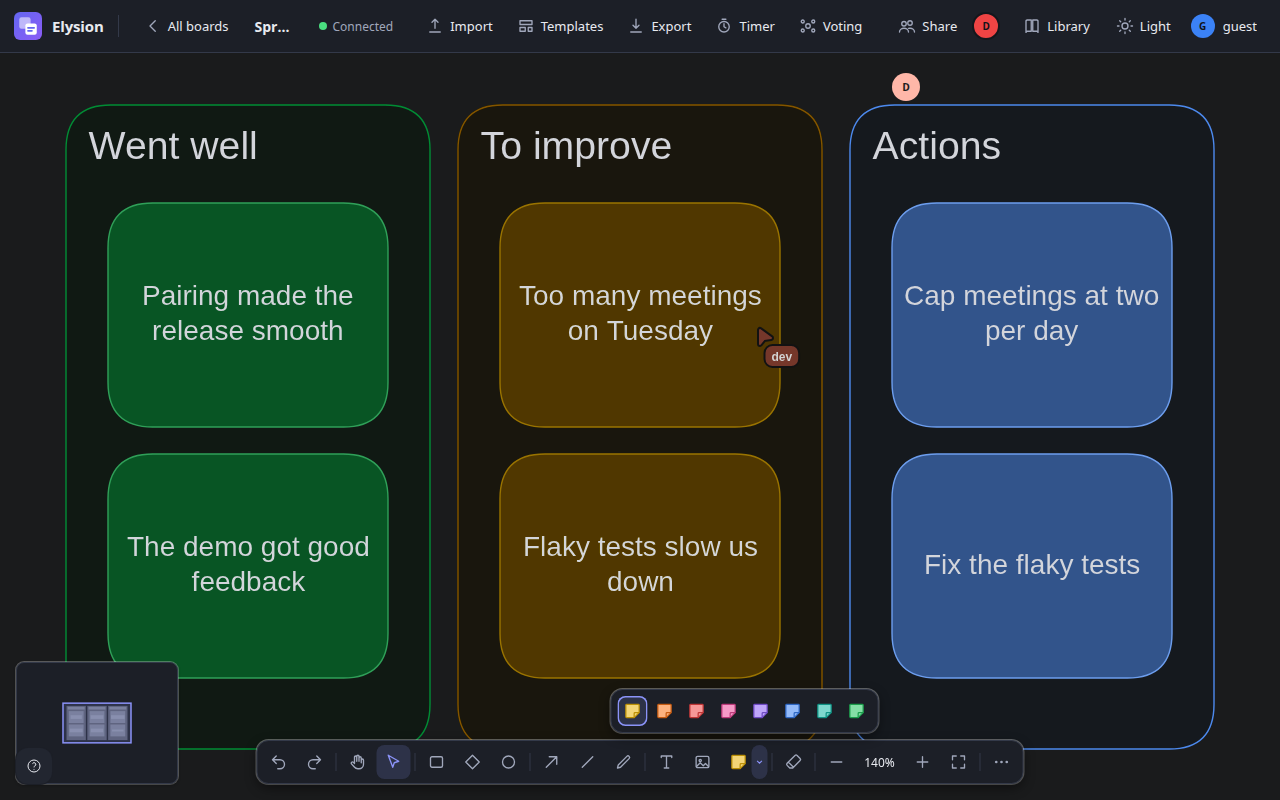
Task: Select the straight Line tool
Action: (x=587, y=762)
